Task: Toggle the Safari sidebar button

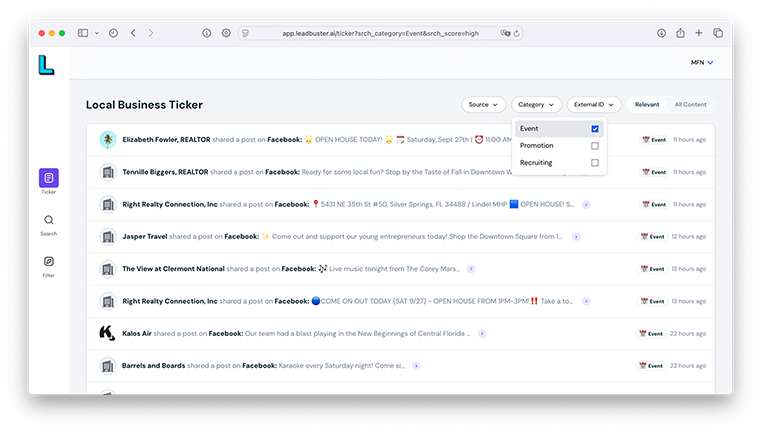Action: tap(83, 33)
